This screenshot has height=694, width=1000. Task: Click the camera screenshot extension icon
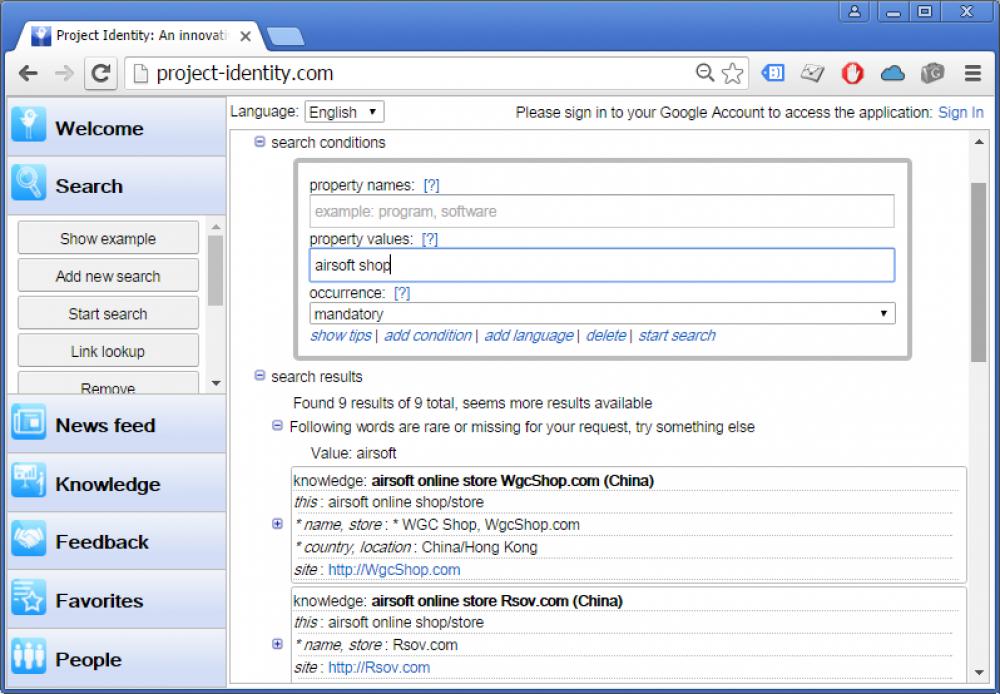point(932,73)
